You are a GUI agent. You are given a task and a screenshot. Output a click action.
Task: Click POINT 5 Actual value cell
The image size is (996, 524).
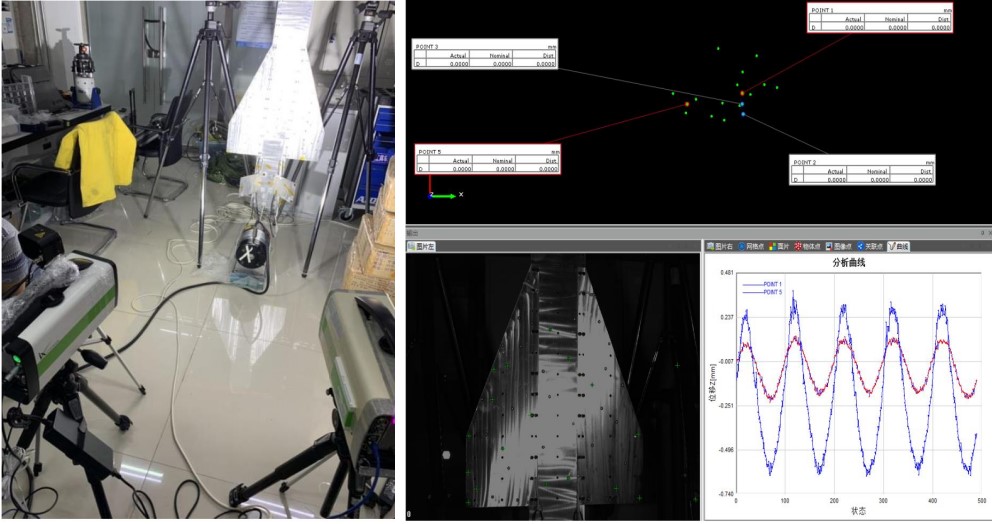click(x=450, y=169)
